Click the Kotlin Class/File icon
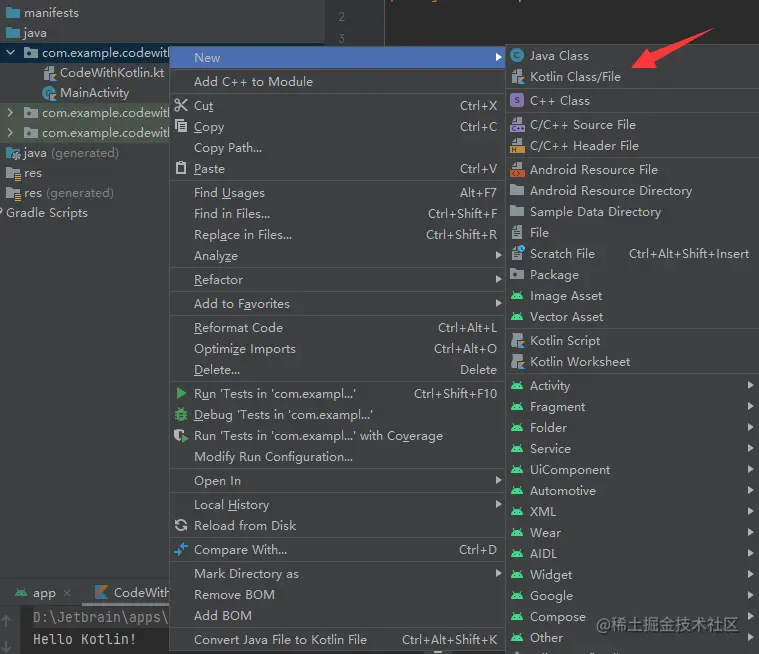 [x=517, y=76]
